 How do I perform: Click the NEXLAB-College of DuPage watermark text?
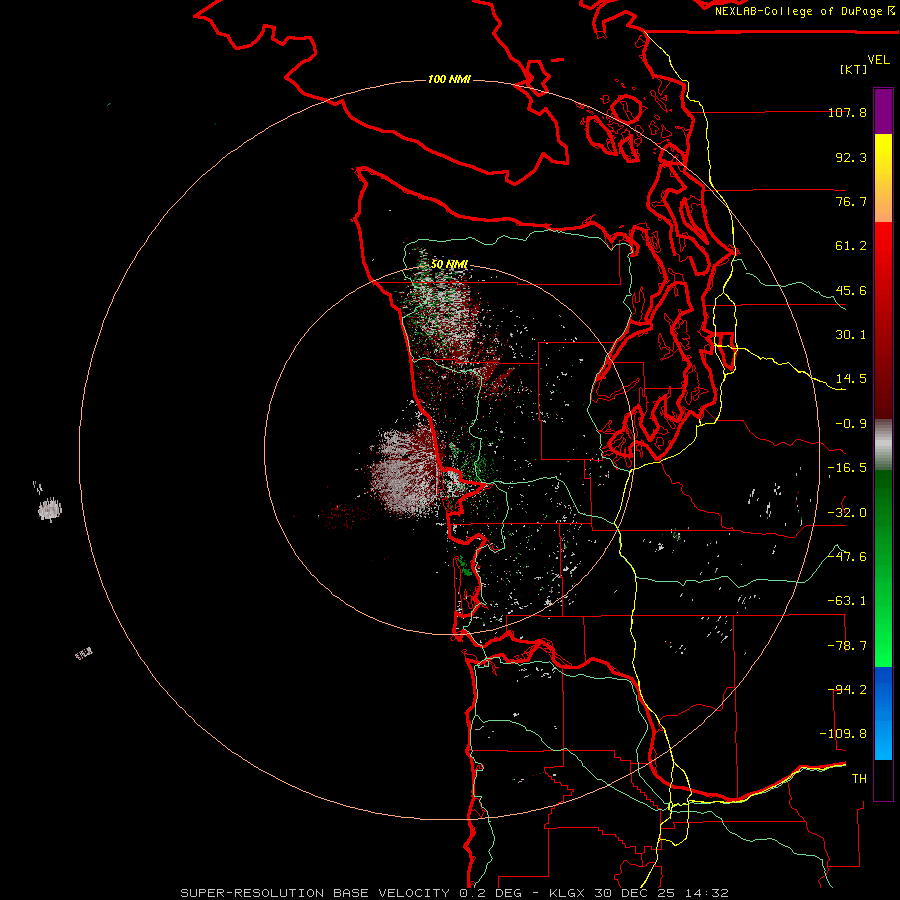804,11
